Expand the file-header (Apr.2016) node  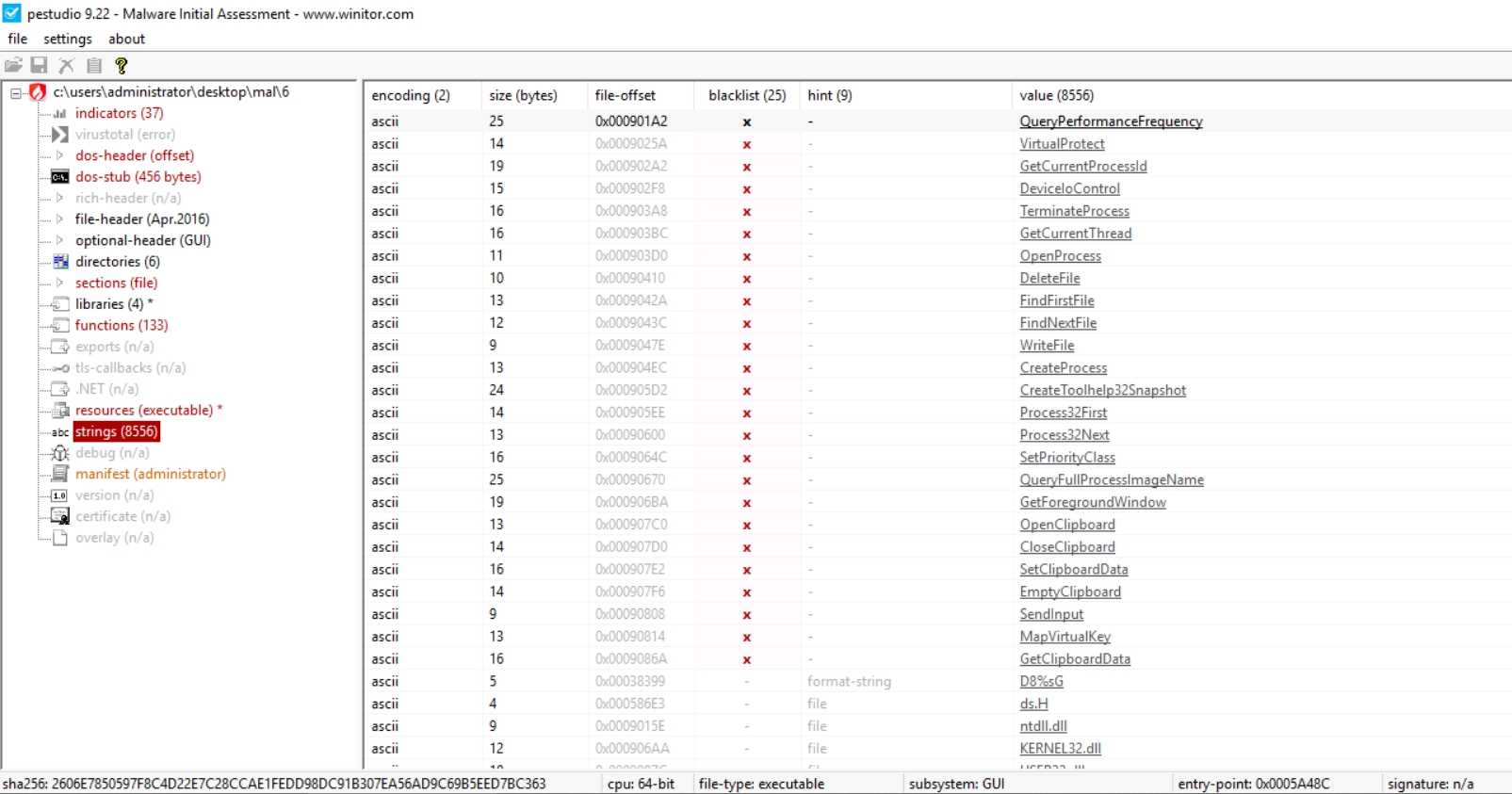[60, 219]
